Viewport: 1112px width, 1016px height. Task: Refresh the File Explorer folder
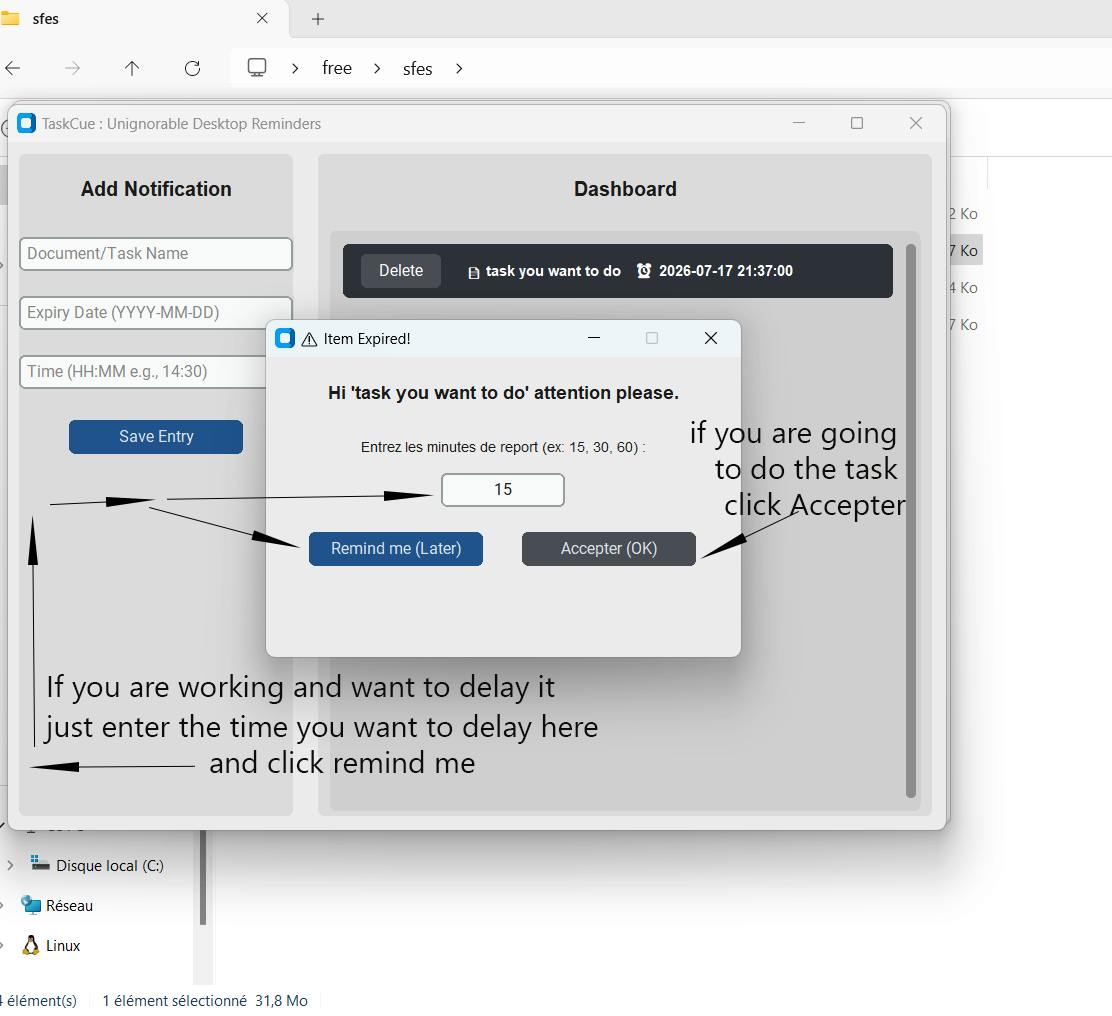pyautogui.click(x=192, y=68)
